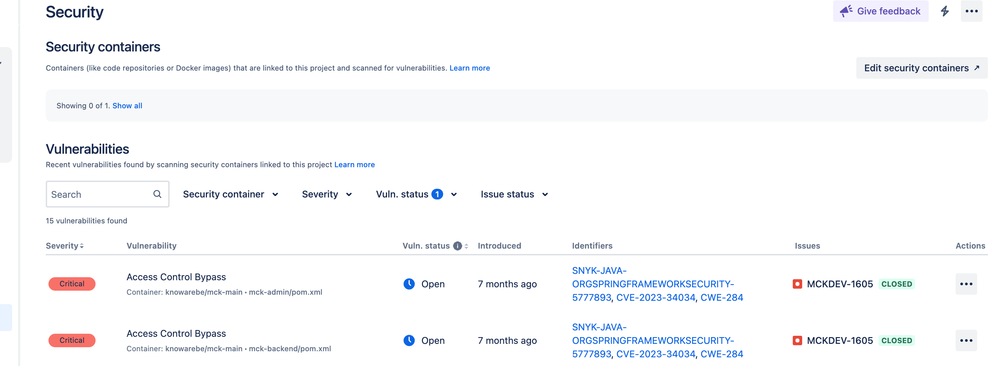Viewport: 998px width, 366px height.
Task: Click the megaphone Give feedback button
Action: click(880, 11)
